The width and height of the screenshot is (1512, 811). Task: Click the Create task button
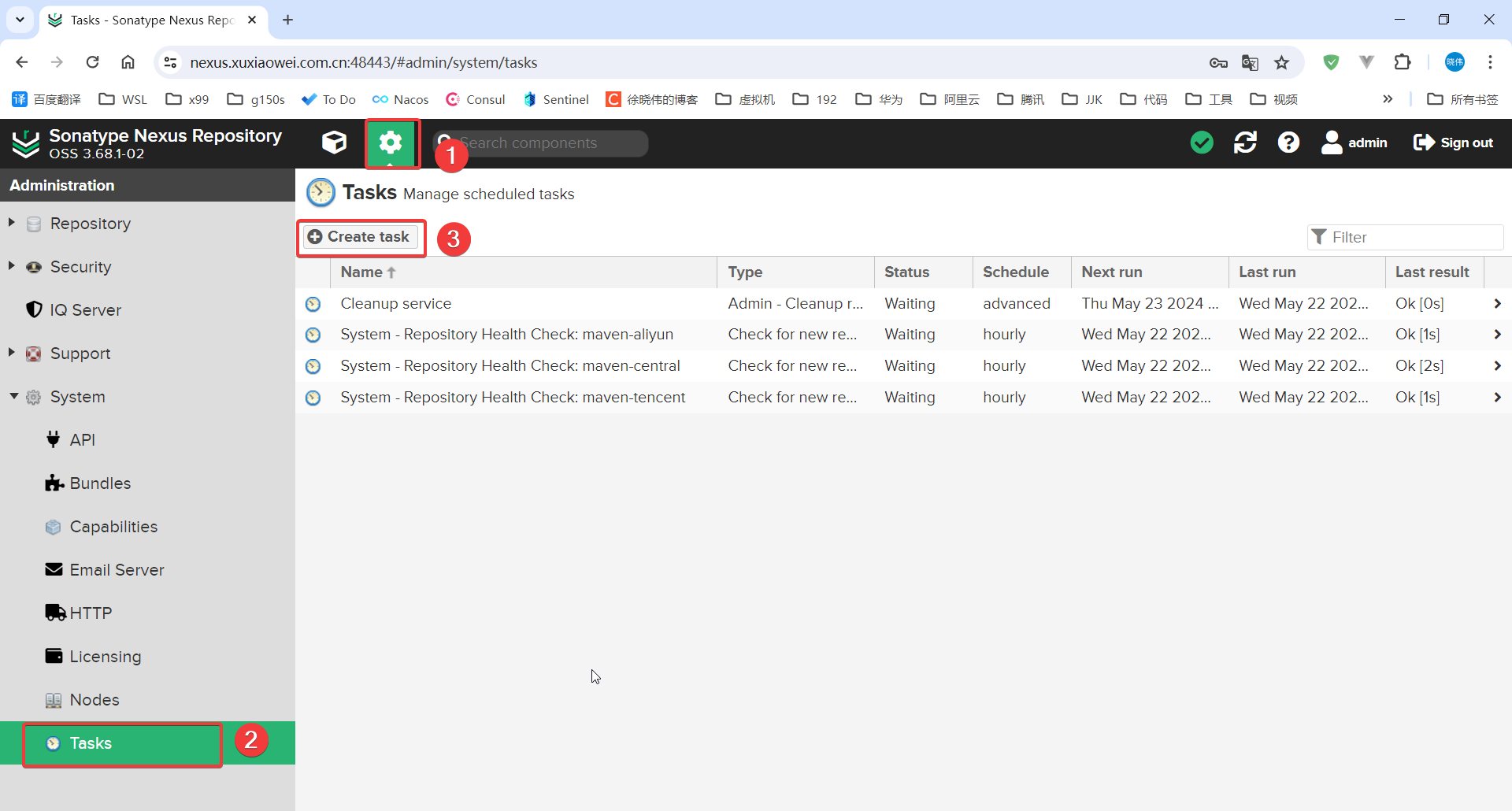tap(360, 237)
